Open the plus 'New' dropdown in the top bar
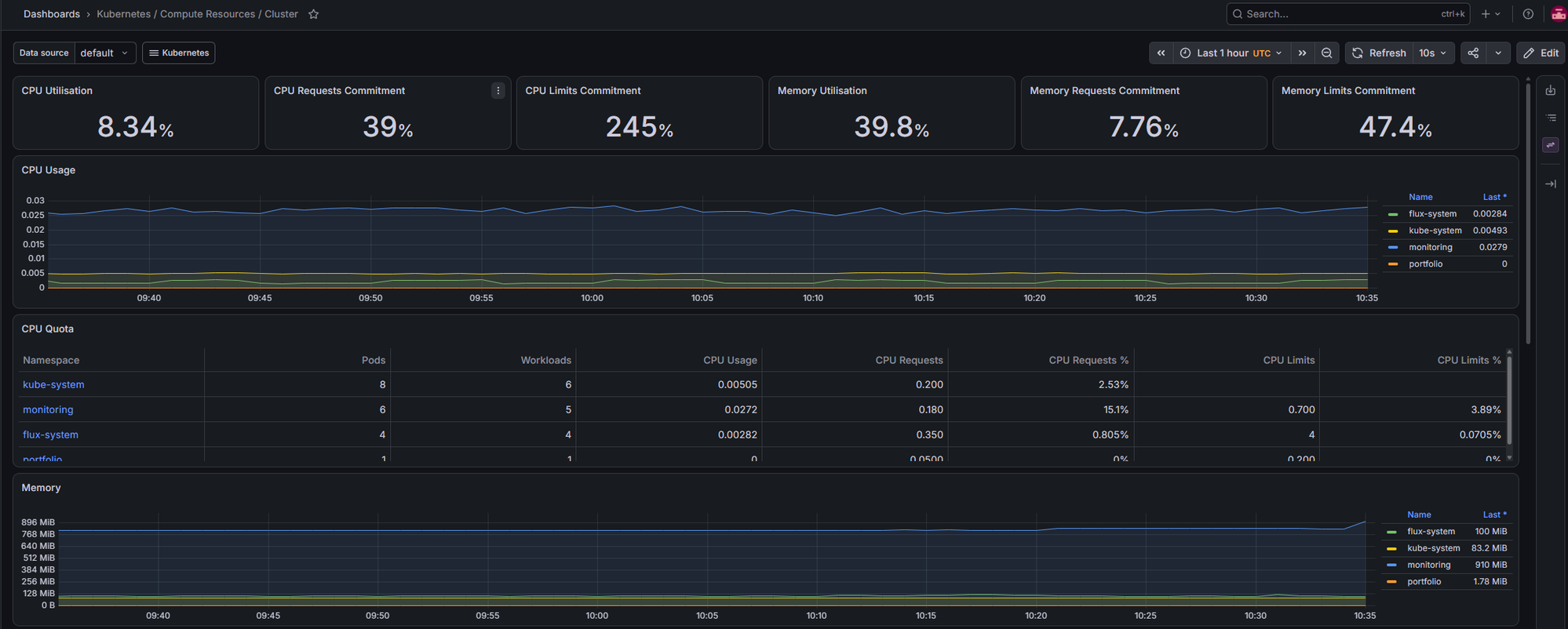Image resolution: width=1568 pixels, height=629 pixels. (x=1490, y=14)
